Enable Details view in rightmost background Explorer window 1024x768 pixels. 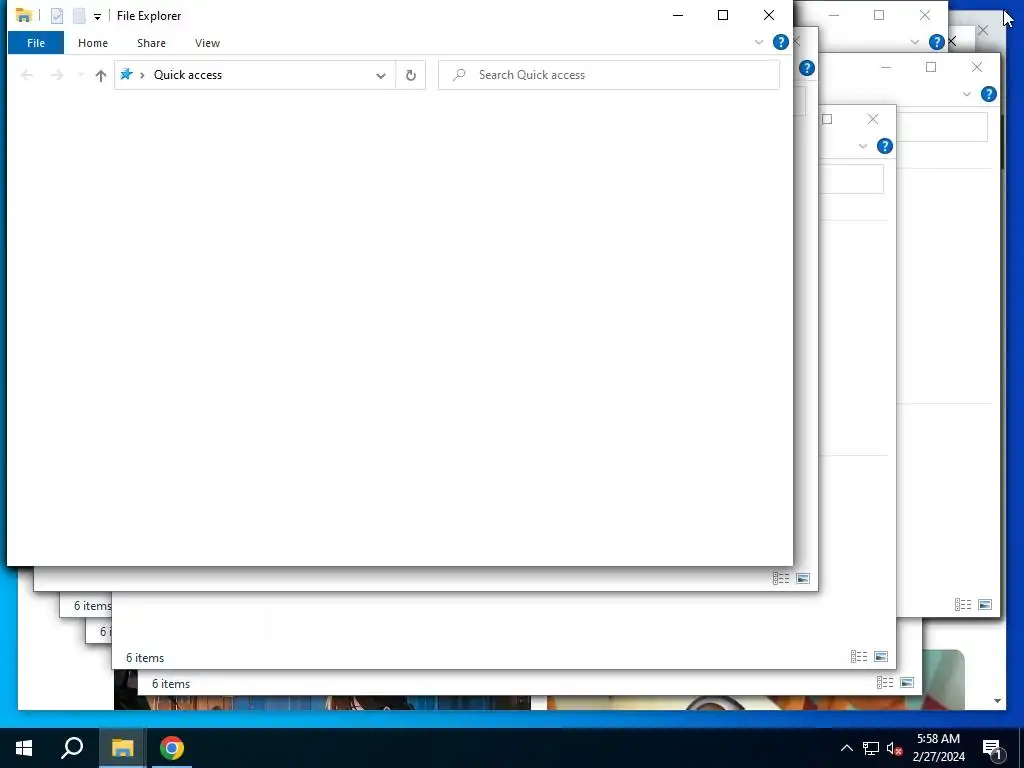tap(963, 605)
